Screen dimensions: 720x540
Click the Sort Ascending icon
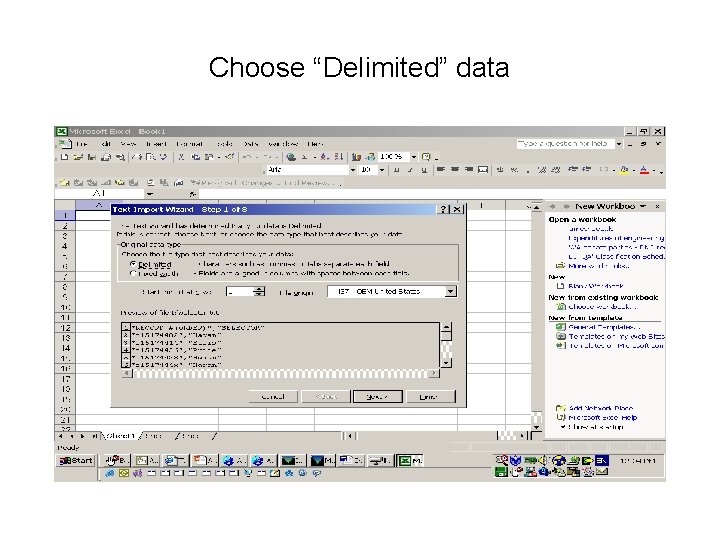(325, 157)
